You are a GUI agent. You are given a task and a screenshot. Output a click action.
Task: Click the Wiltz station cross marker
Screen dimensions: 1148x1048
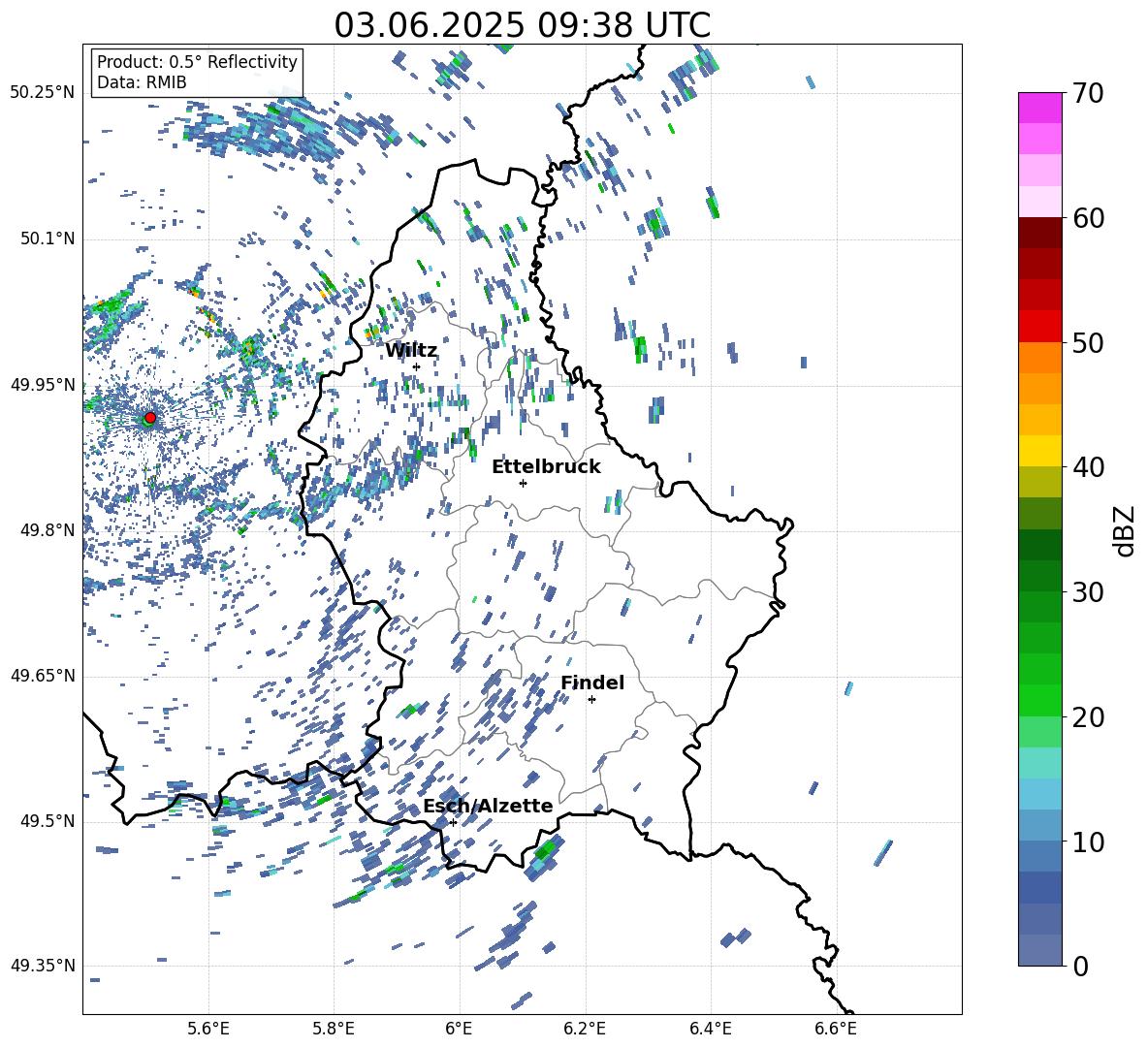point(417,367)
